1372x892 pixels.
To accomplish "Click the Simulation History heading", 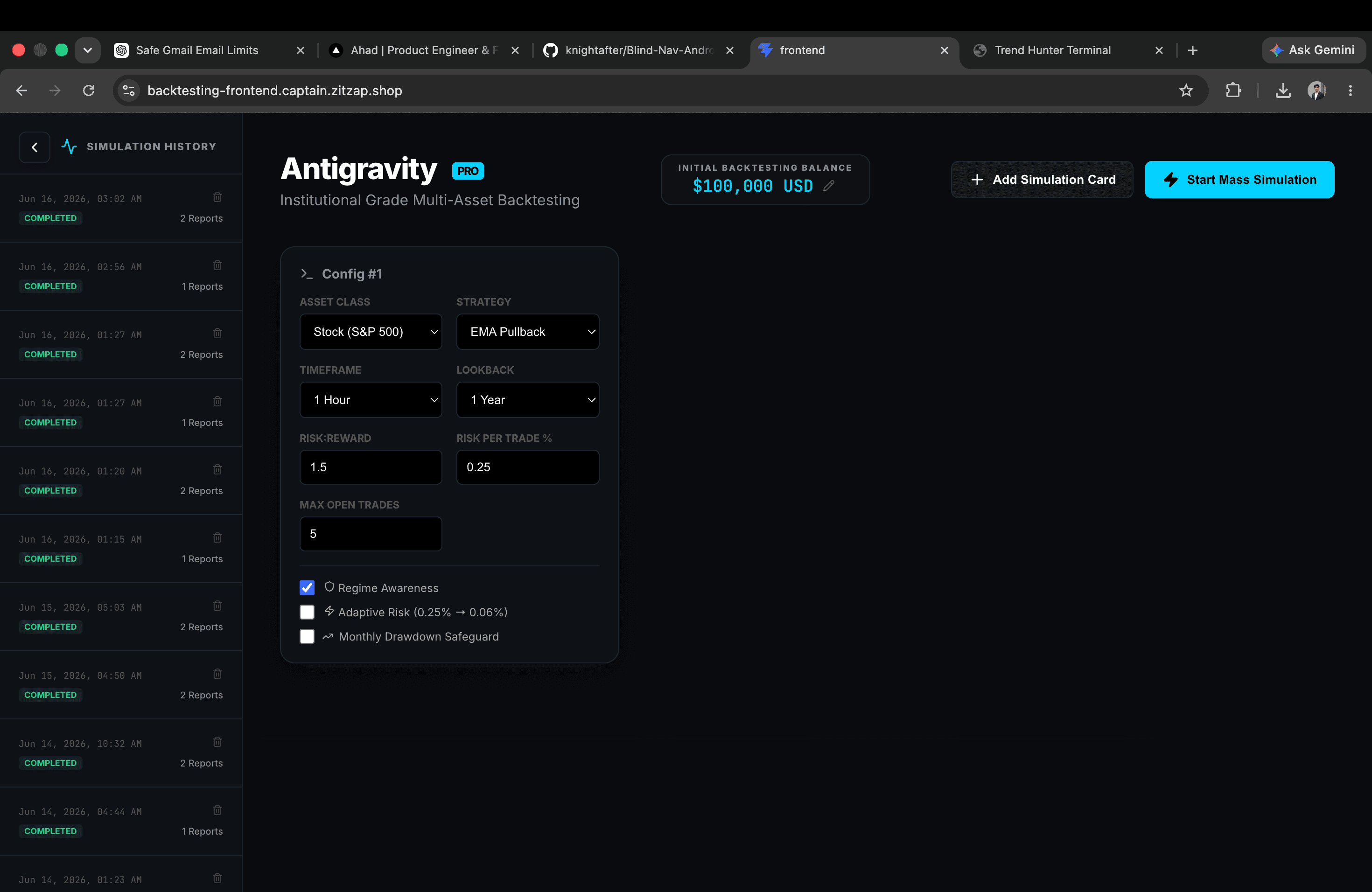I will (x=151, y=147).
